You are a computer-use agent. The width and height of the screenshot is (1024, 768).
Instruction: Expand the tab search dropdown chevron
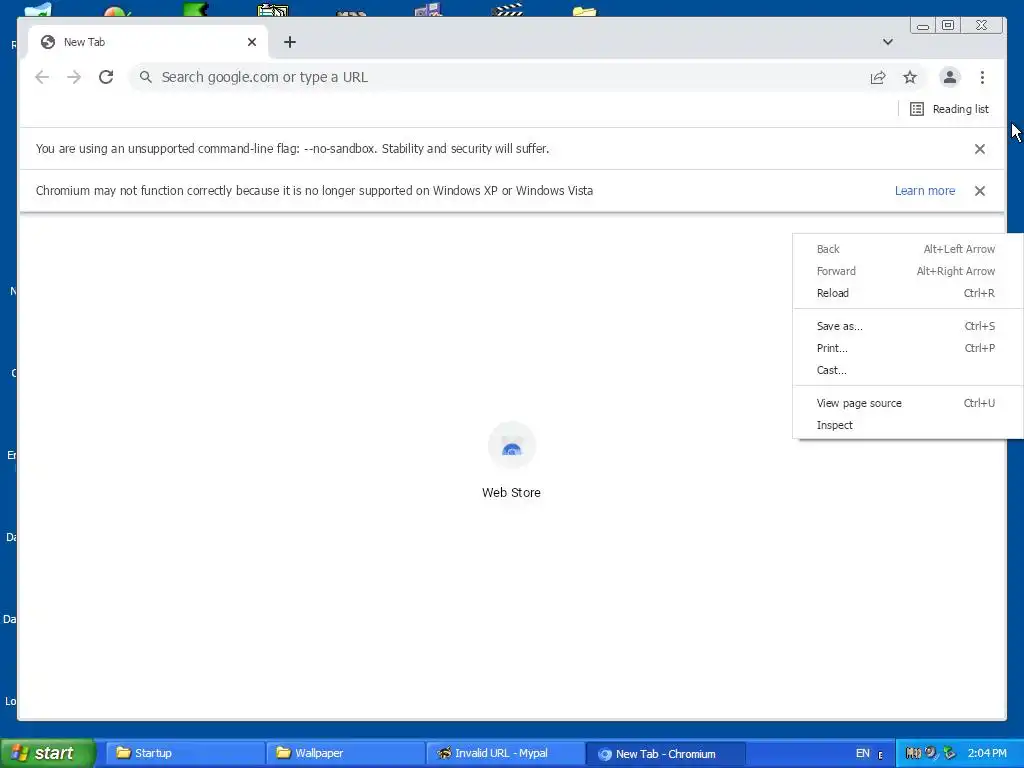(888, 42)
